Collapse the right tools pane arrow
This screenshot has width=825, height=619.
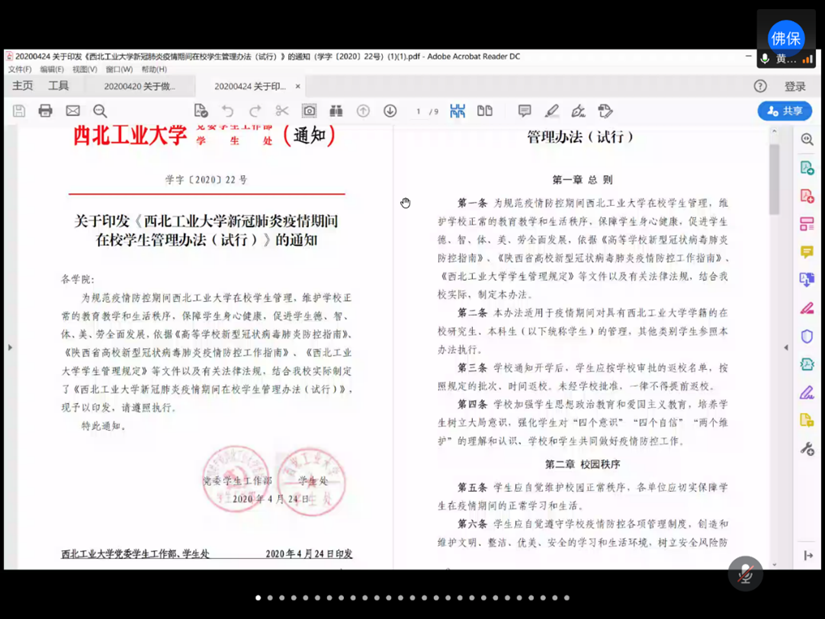point(786,348)
